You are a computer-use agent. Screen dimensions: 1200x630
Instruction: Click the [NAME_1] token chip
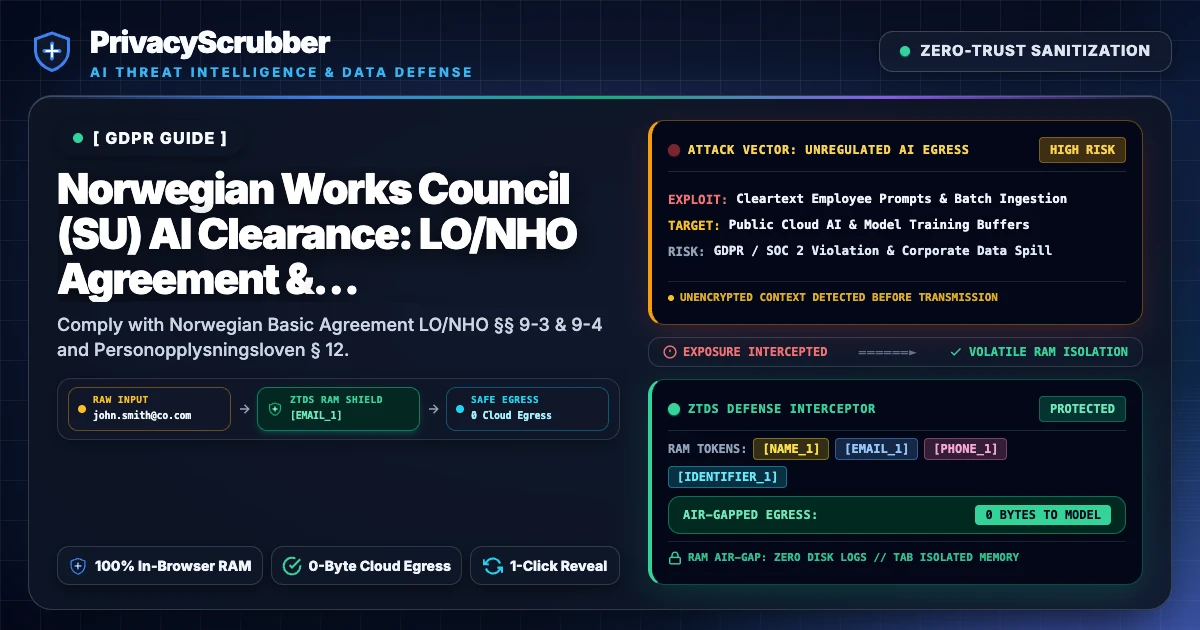791,449
